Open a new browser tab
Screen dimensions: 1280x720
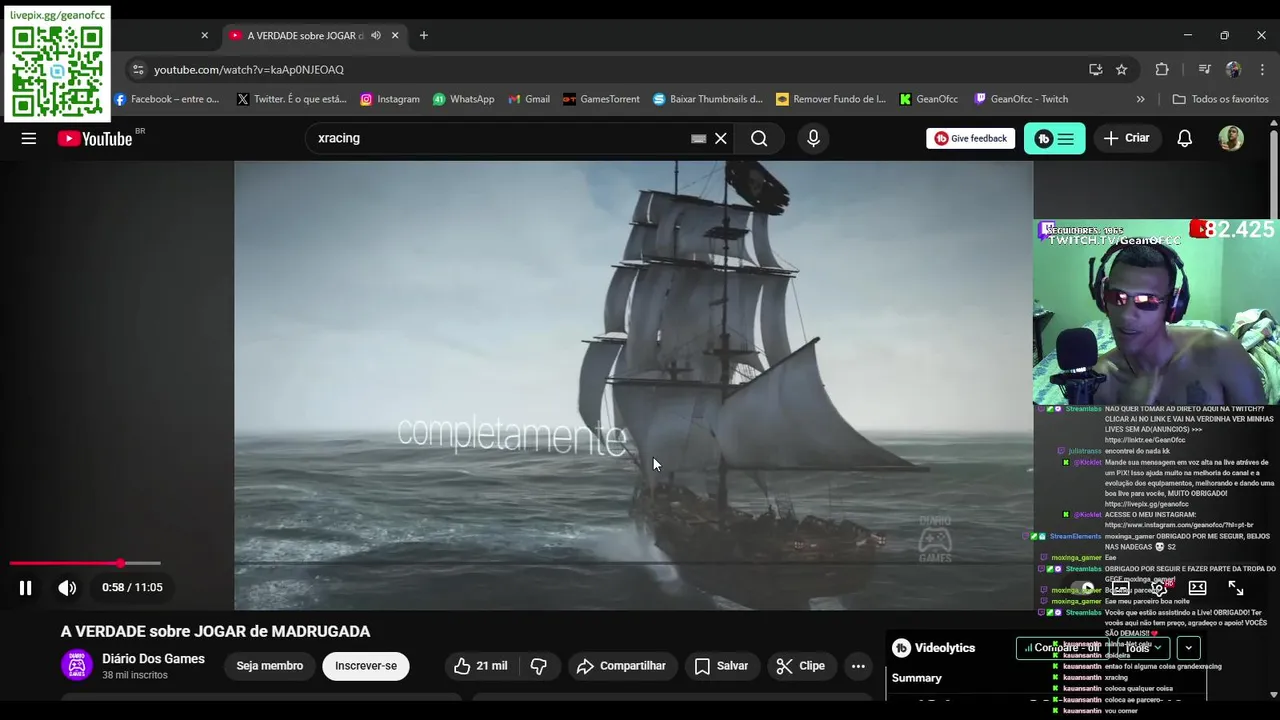point(424,35)
